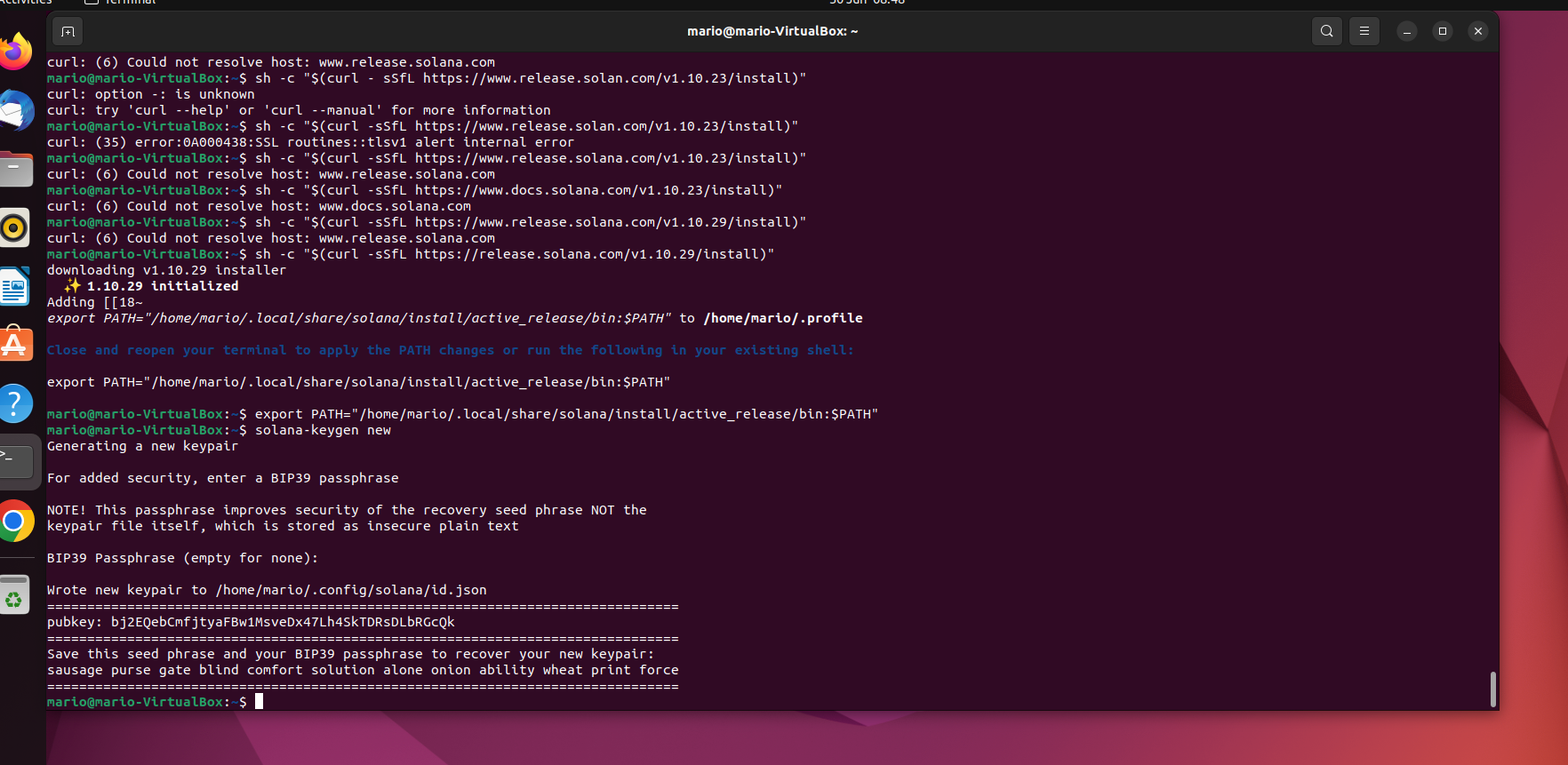Click 'For added security, enter a BIP39 passphrase'
1568x765 pixels.
tap(222, 478)
